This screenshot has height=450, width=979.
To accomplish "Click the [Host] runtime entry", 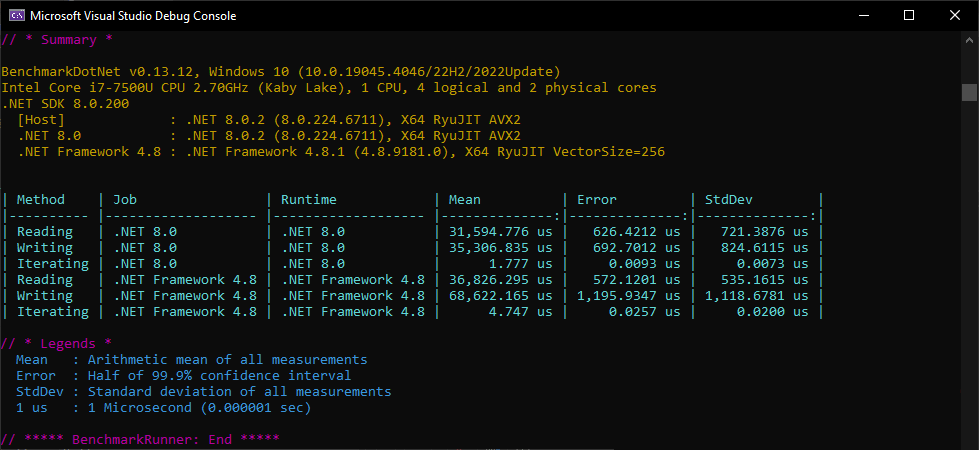I will point(41,120).
